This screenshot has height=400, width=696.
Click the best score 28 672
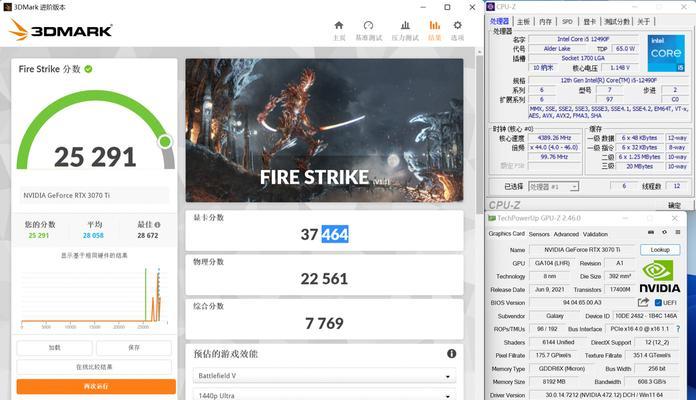point(148,235)
